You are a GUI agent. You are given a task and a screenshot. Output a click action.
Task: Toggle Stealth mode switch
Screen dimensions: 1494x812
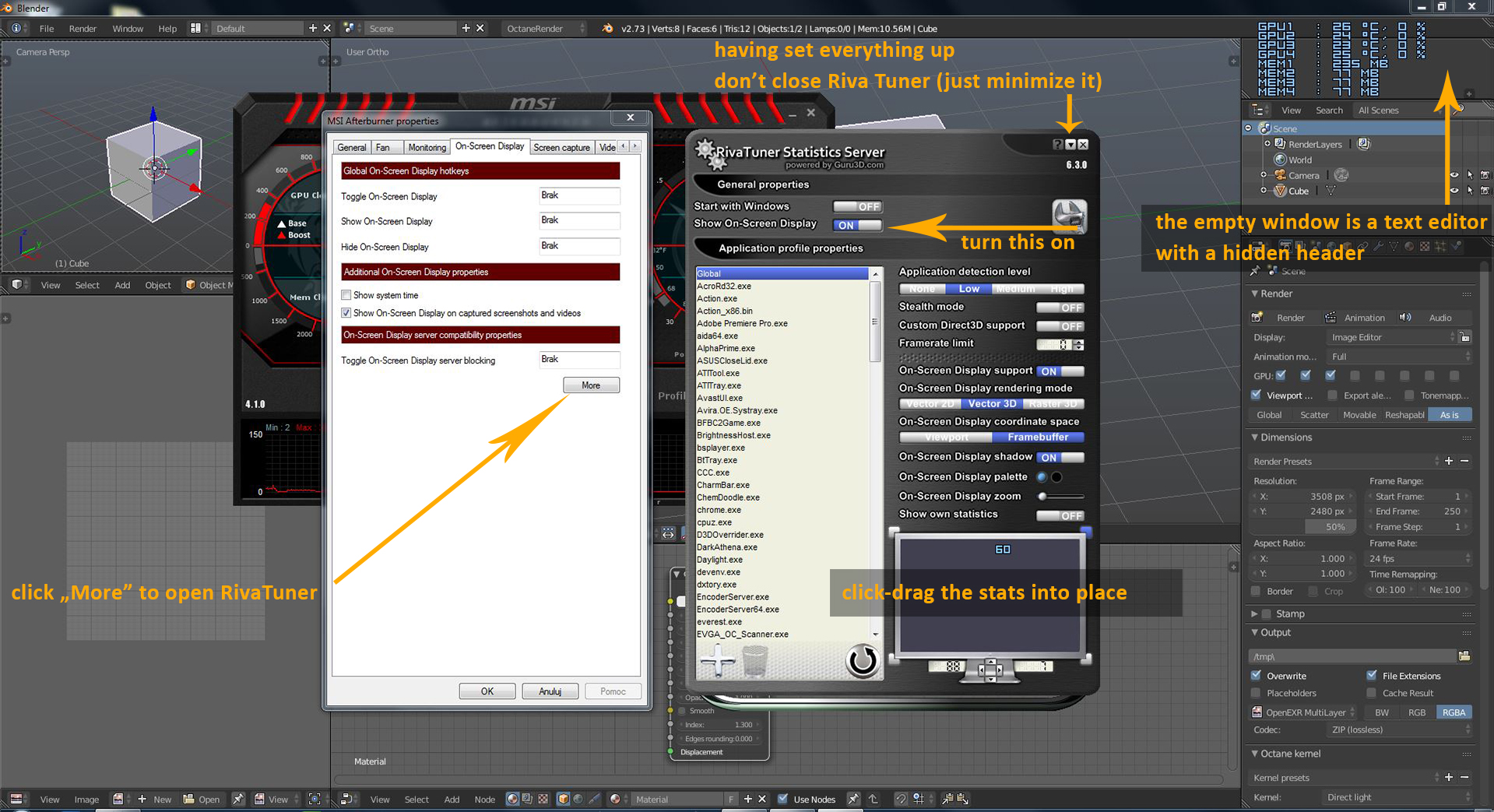tap(1060, 308)
